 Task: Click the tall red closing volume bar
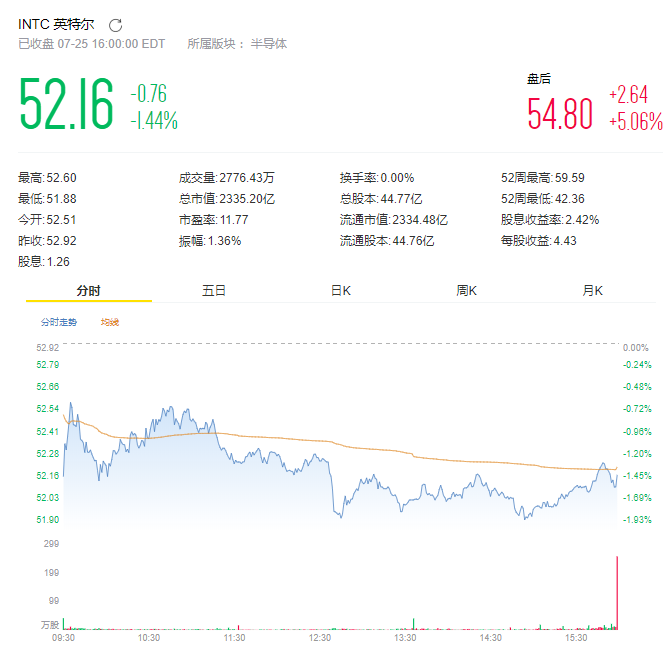617,592
